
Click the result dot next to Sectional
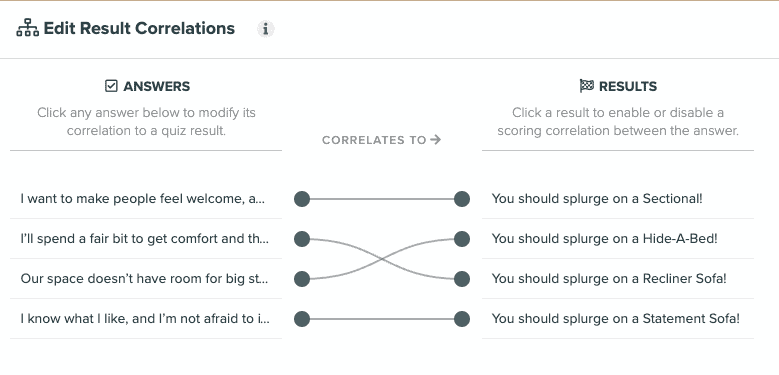coord(462,199)
